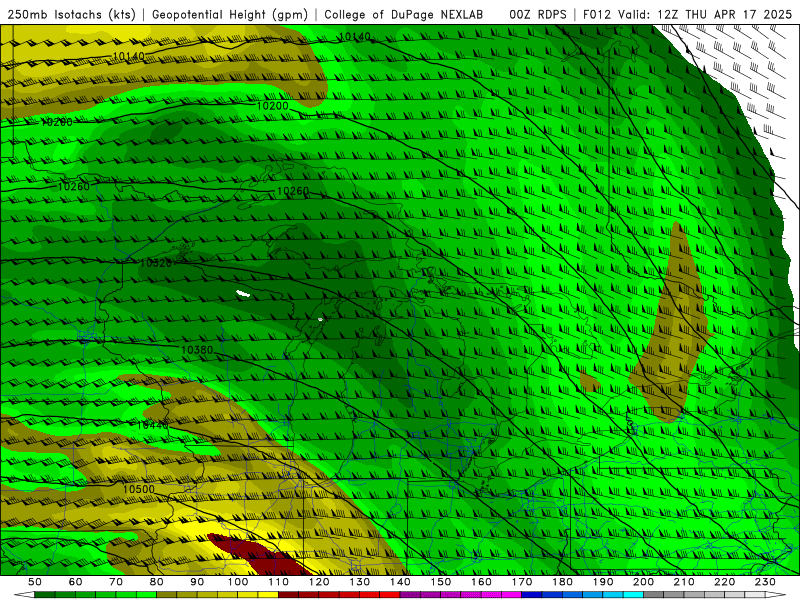This screenshot has height=600, width=800.
Task: Click the 140 value on the color scale
Action: pyautogui.click(x=400, y=582)
